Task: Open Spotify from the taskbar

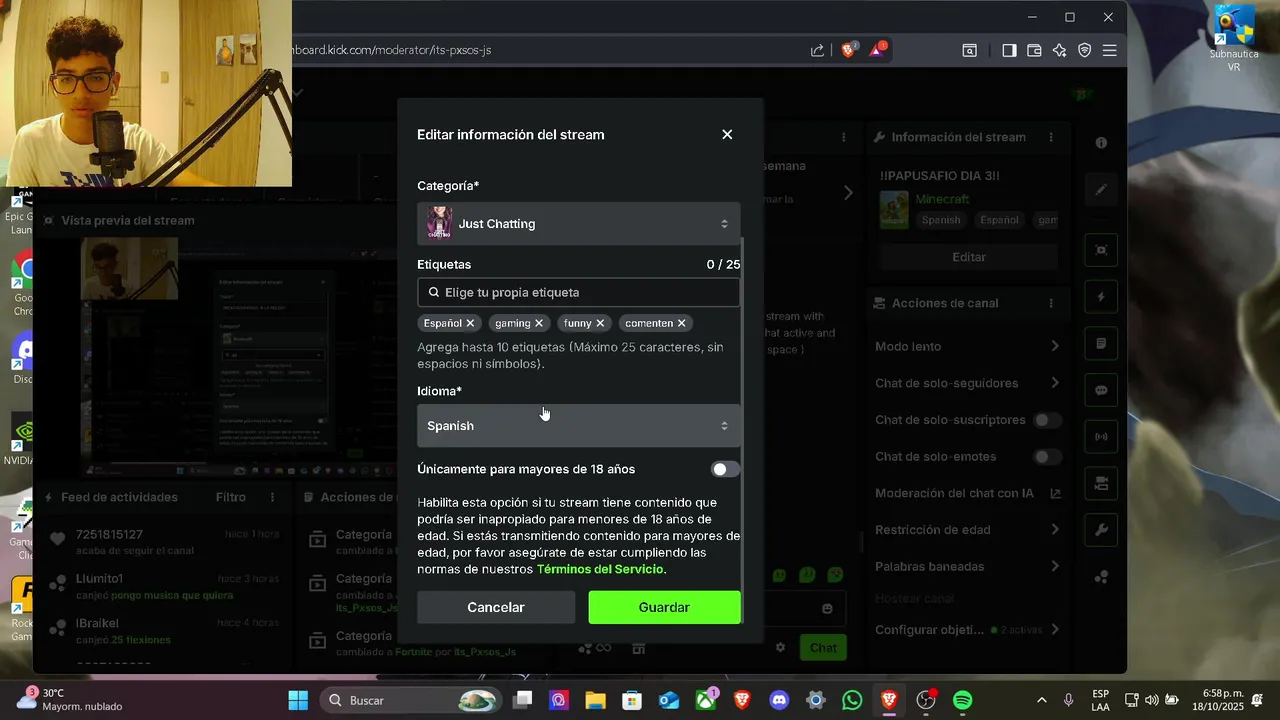Action: coord(962,700)
